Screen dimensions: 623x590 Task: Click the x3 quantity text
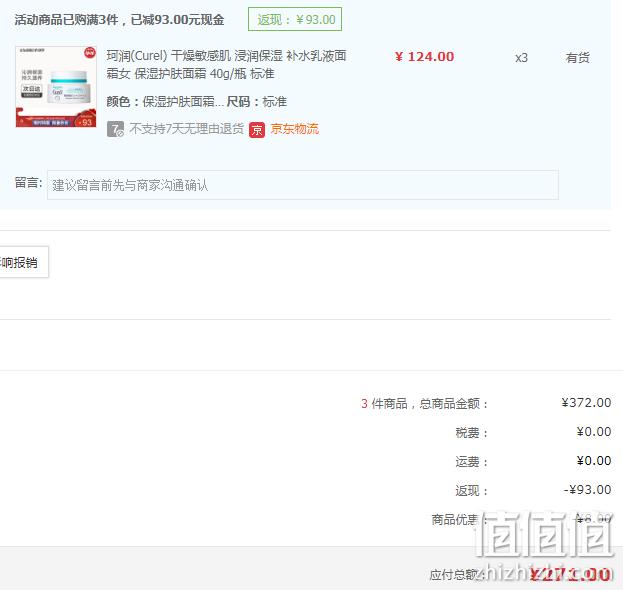coord(521,58)
